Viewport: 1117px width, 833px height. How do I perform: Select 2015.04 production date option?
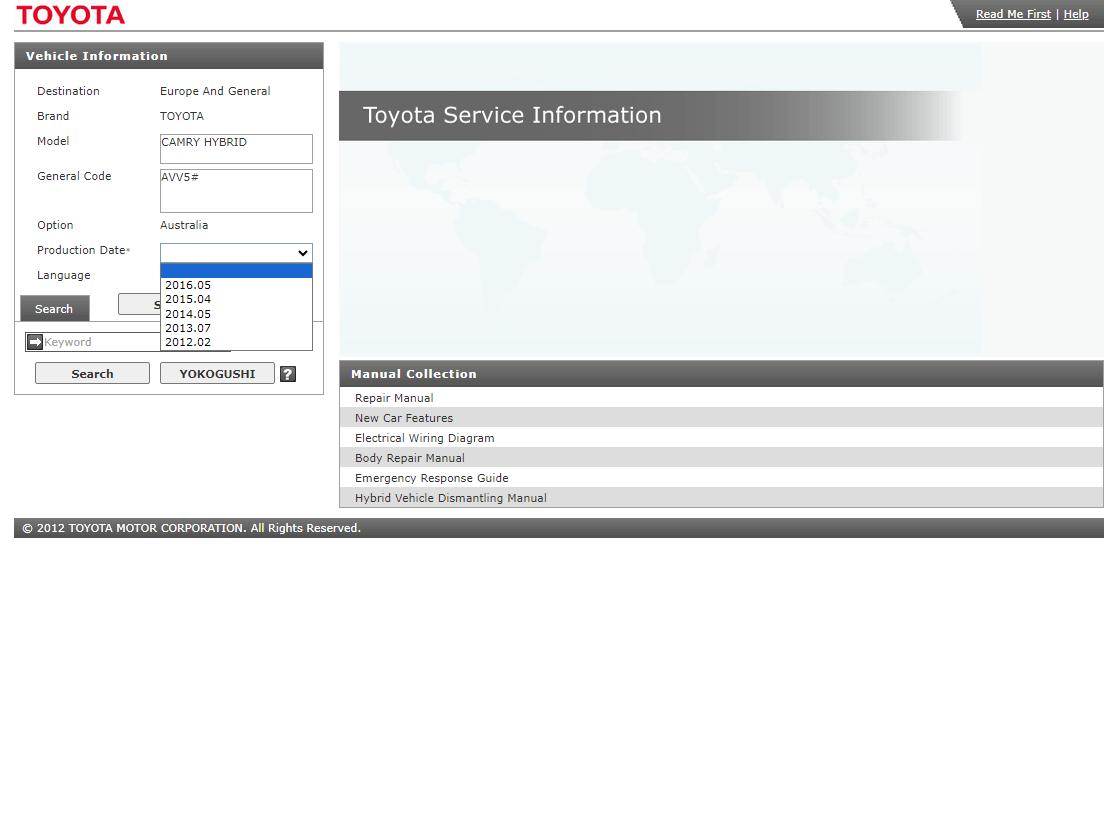coord(236,299)
